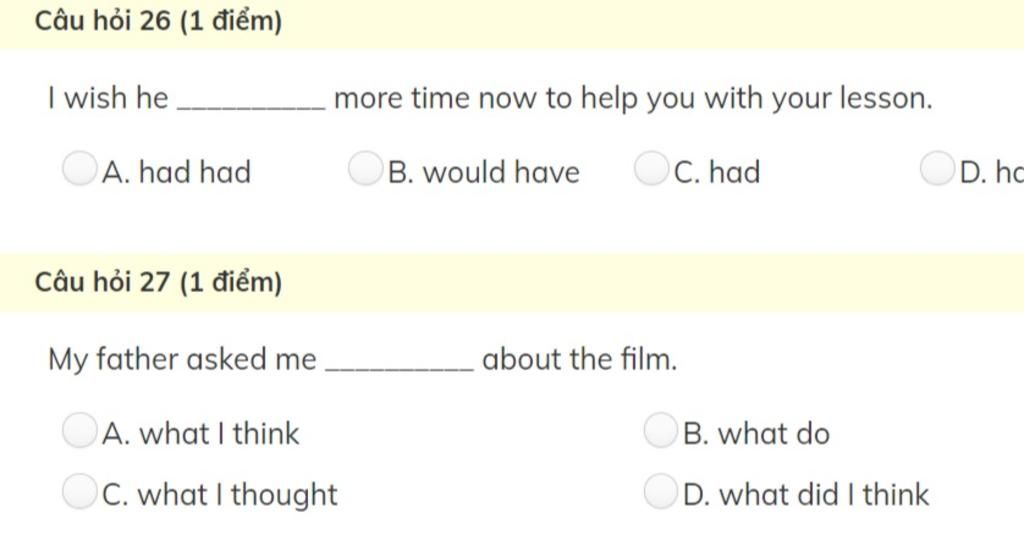Click the cut-off option D text in question 26
This screenshot has height=541, width=1024.
(x=991, y=173)
